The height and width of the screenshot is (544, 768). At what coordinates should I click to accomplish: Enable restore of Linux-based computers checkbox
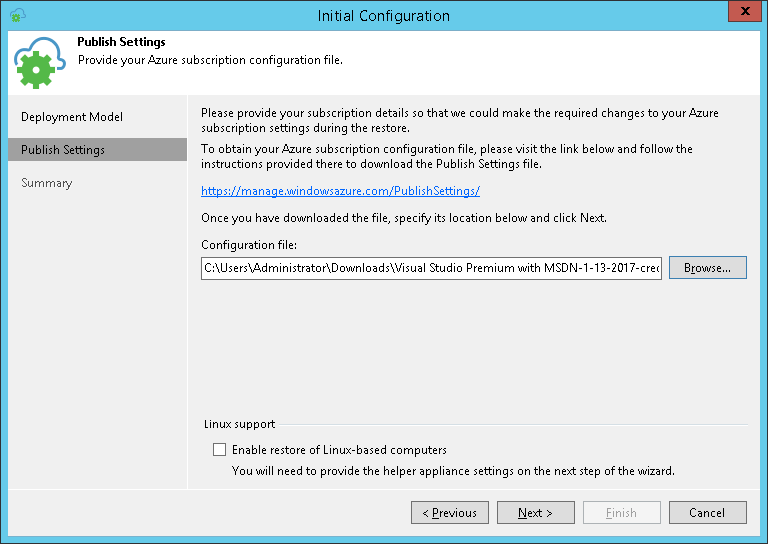tap(220, 450)
